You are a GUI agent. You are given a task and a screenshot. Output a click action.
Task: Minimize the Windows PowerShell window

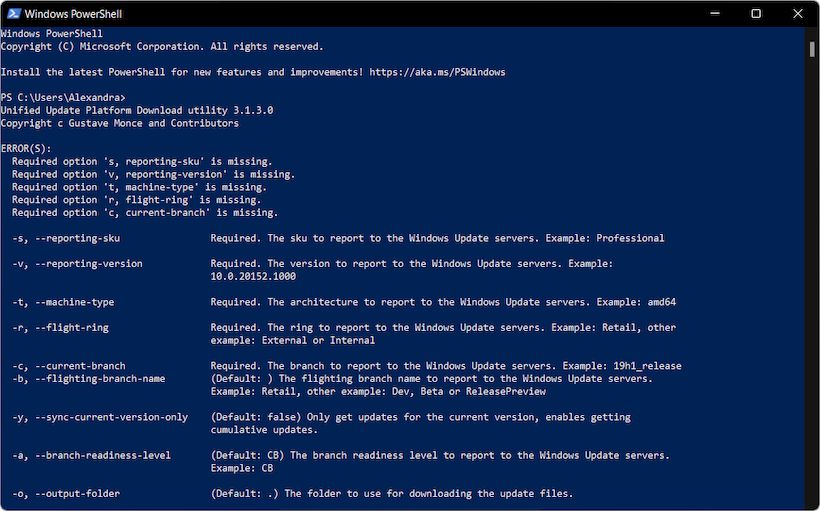[x=714, y=14]
